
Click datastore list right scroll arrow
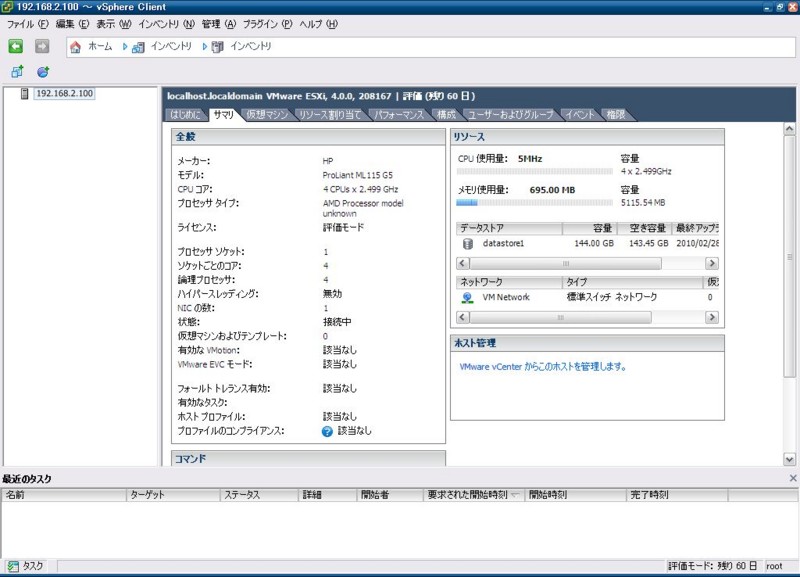pyautogui.click(x=712, y=264)
